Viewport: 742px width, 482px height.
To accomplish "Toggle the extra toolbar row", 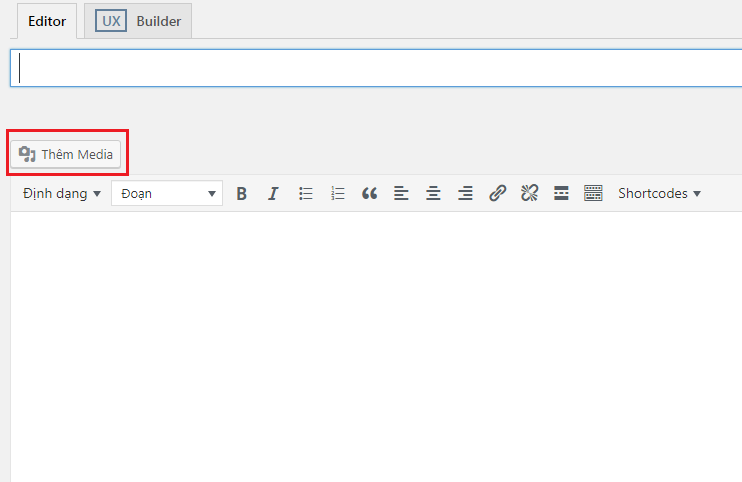I will (593, 193).
